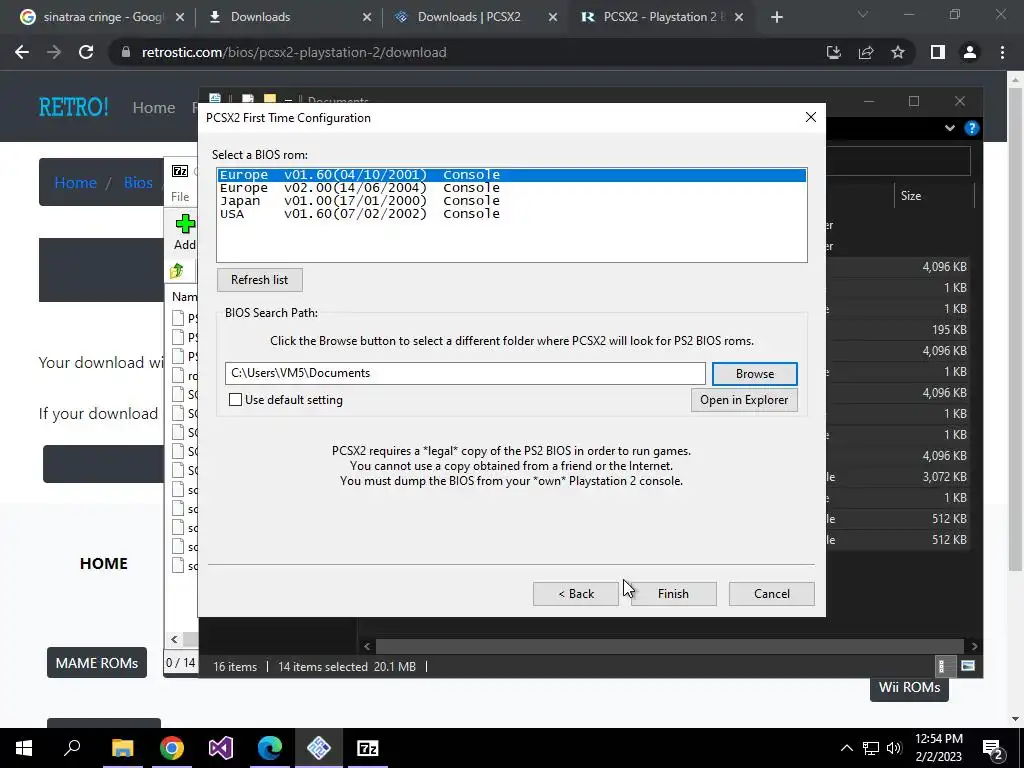
Task: Open Chrome profile icon
Action: point(970,52)
